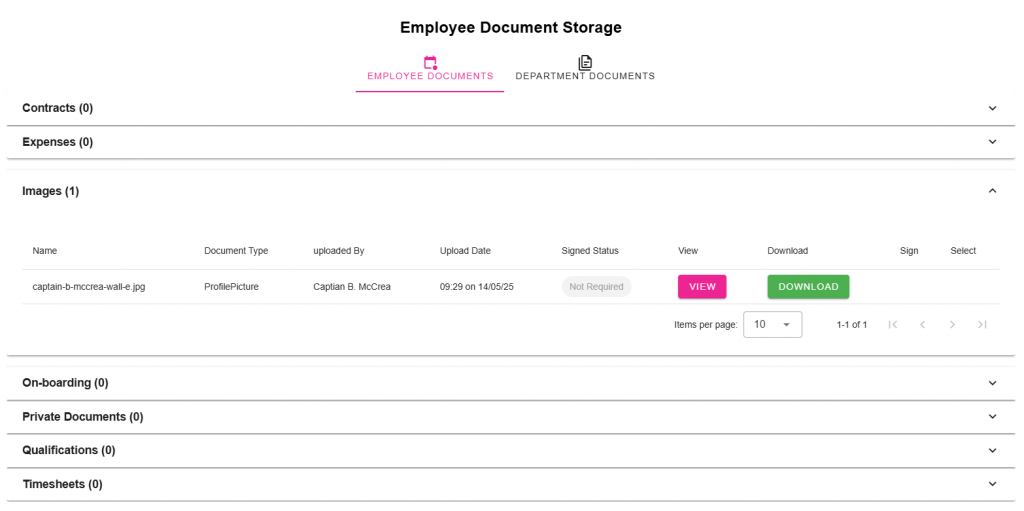Screen dimensions: 1024x511
Task: Jump to last page of results
Action: (982, 324)
